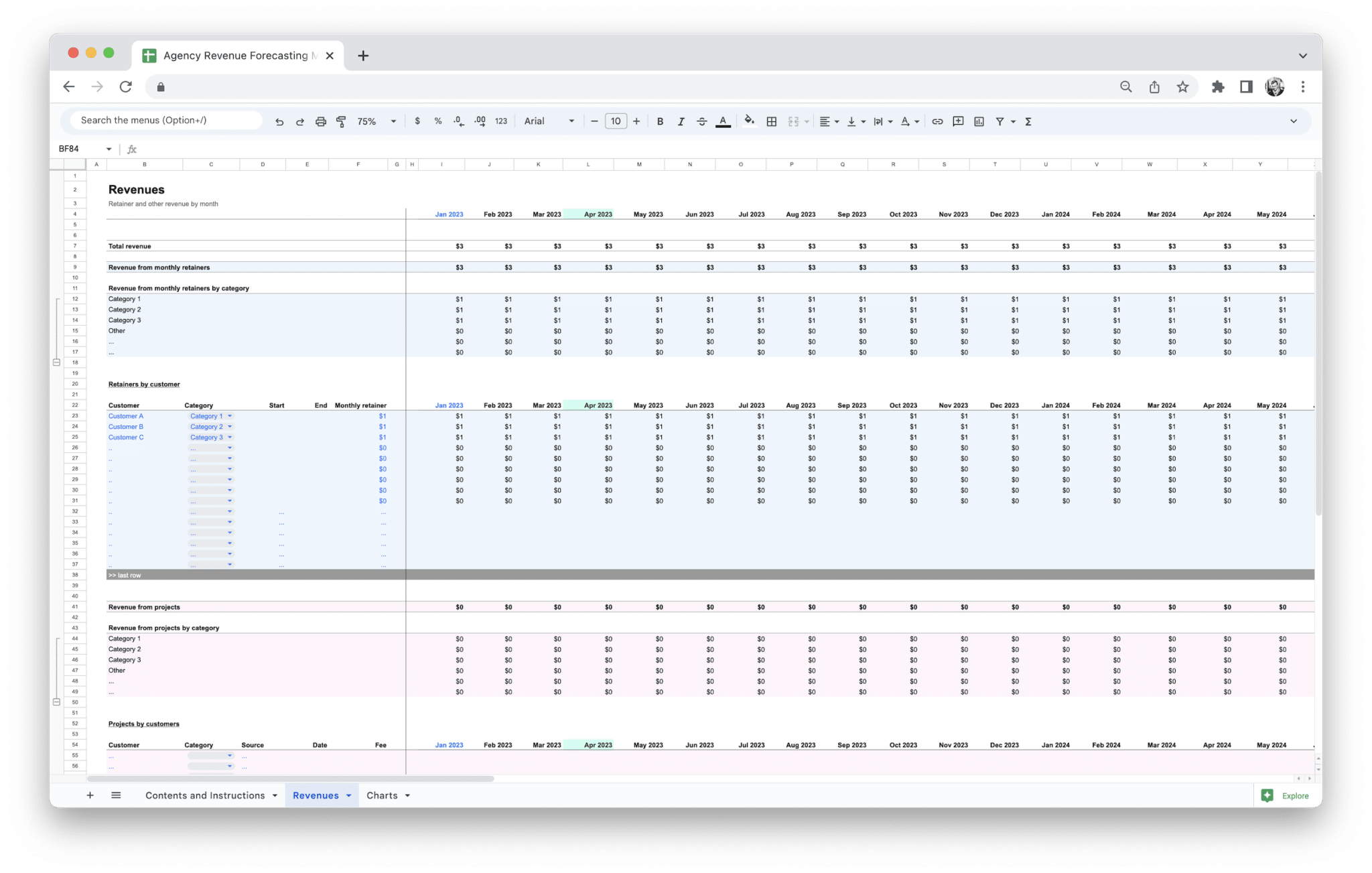Open the Category dropdown for Customer A
The height and width of the screenshot is (873, 1372).
coord(230,416)
